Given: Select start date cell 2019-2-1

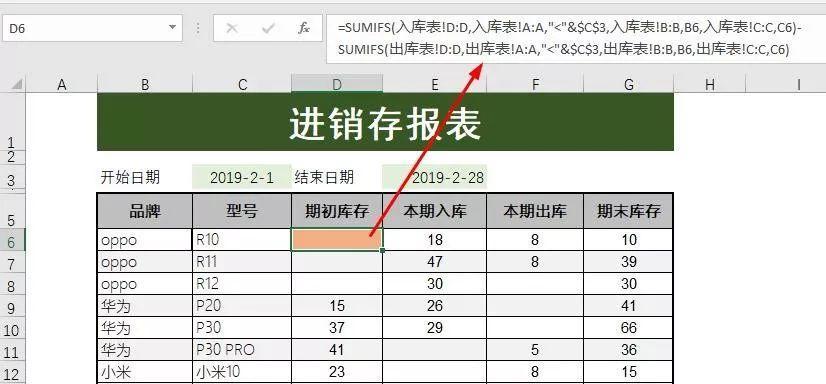Looking at the screenshot, I should 242,177.
